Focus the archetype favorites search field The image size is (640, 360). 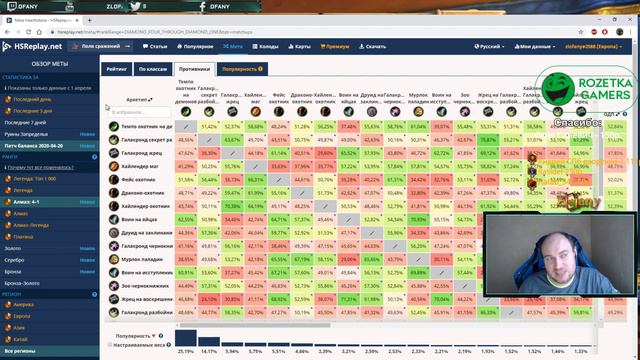139,112
